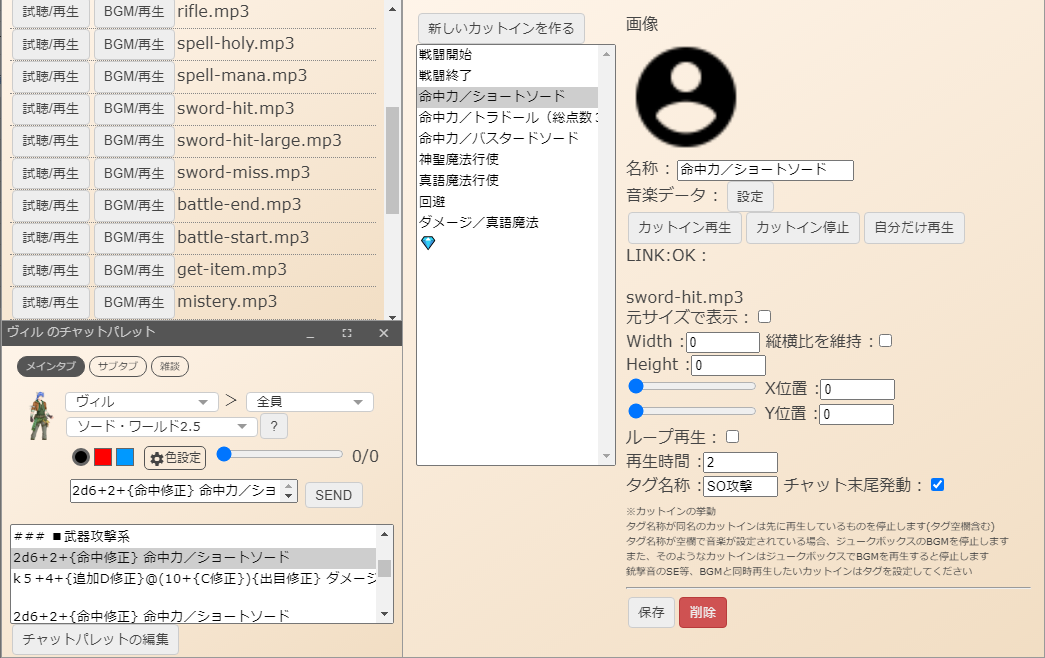The height and width of the screenshot is (658, 1045).
Task: Select the blue diamond cut-in list entry
Action: point(428,242)
